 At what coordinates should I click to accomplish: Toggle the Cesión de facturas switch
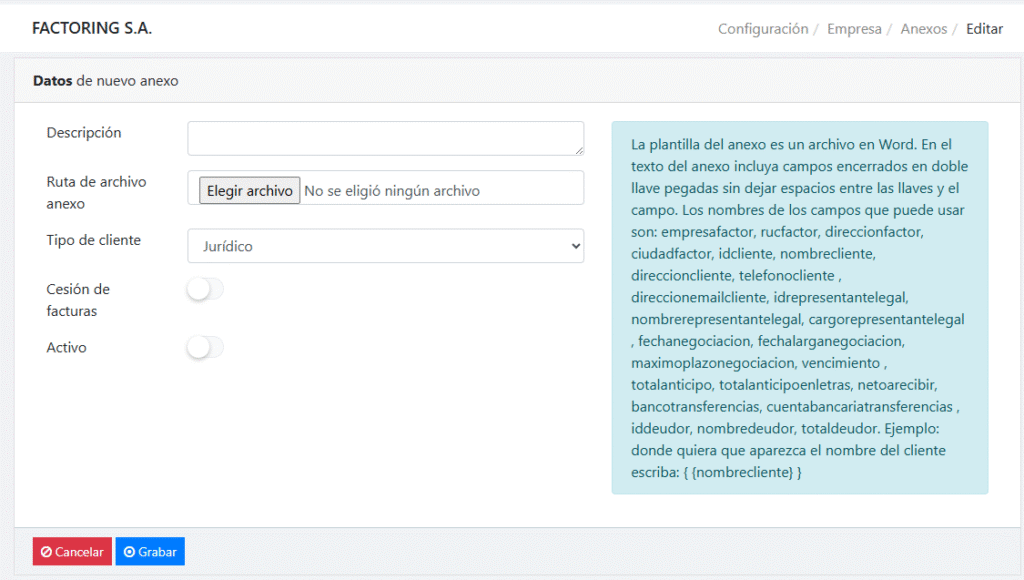click(x=205, y=290)
